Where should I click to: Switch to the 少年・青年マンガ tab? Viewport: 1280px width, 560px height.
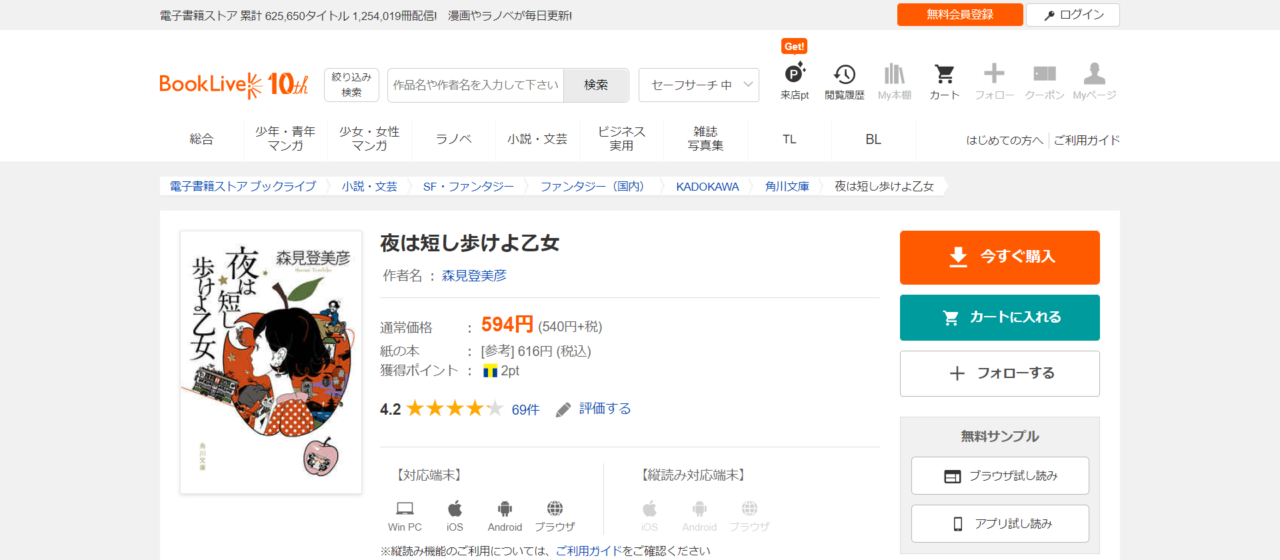(x=285, y=139)
